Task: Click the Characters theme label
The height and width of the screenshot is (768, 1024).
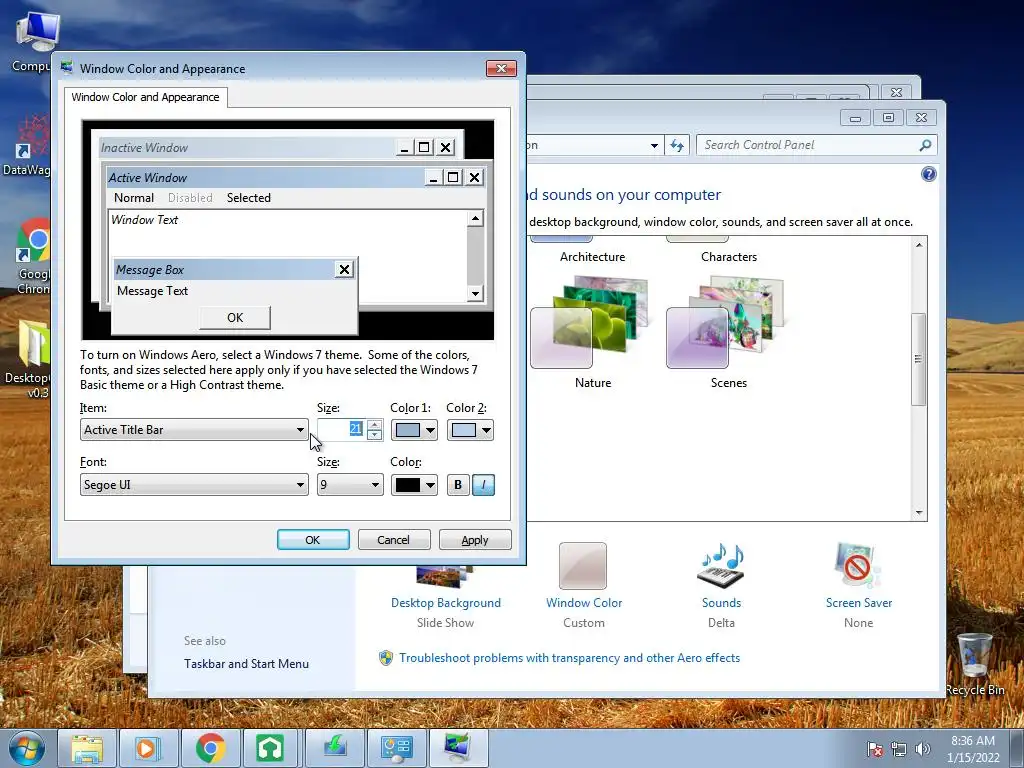Action: pos(729,257)
